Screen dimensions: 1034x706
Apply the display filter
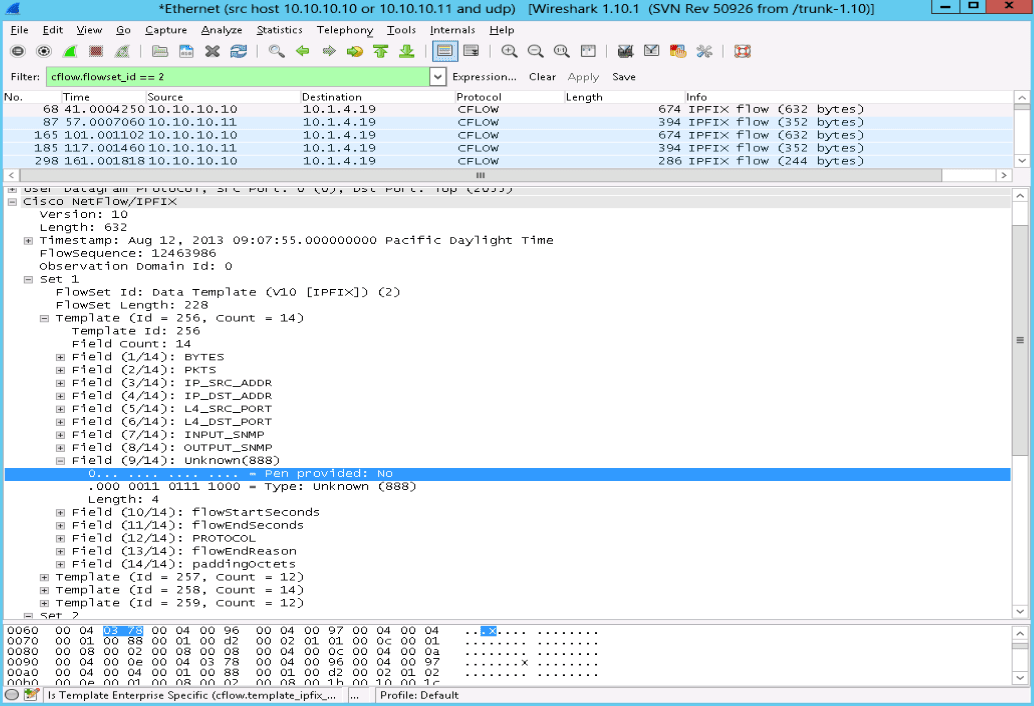tap(583, 77)
